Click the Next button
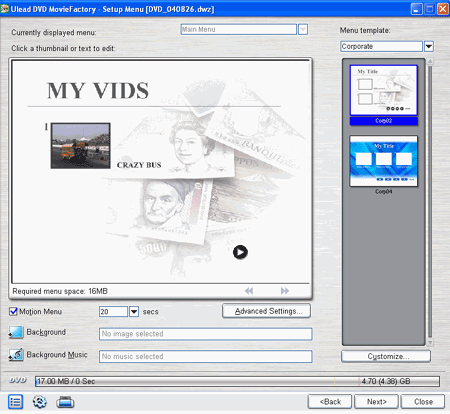Viewport: 450px width, 414px height. (x=376, y=402)
